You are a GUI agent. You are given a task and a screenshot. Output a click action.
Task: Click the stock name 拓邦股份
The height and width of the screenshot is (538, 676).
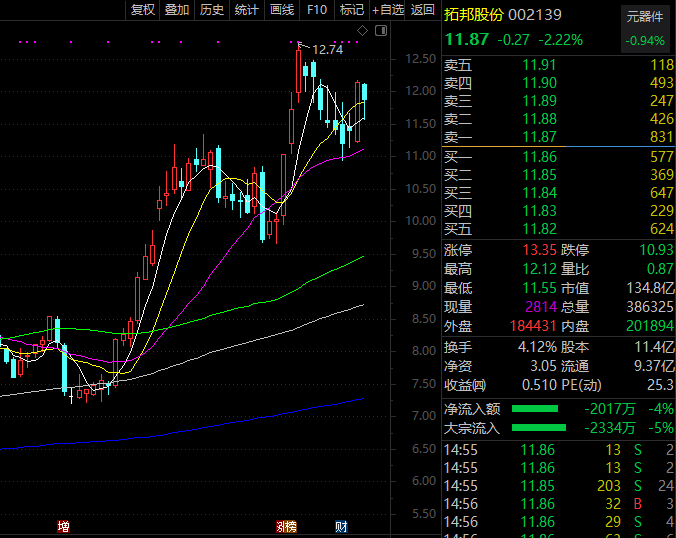coord(474,15)
